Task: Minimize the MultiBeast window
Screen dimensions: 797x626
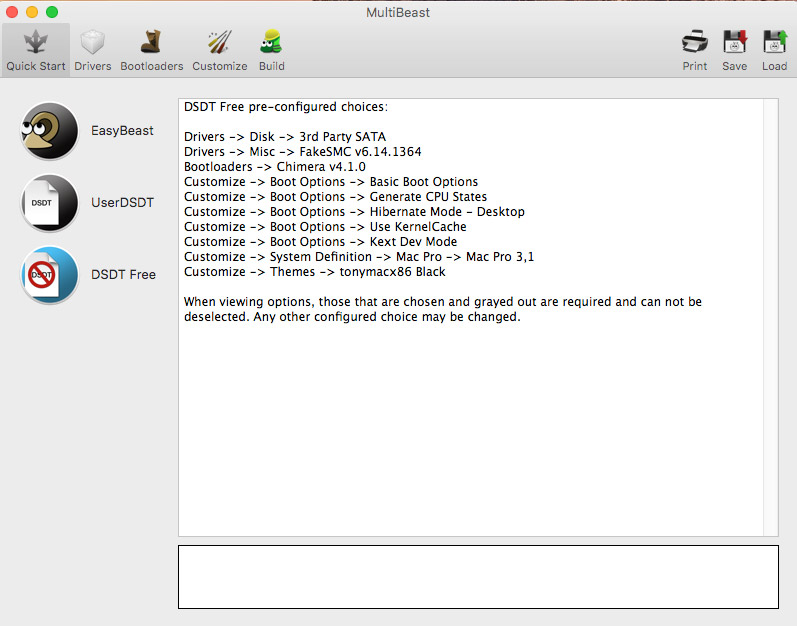Action: tap(32, 12)
